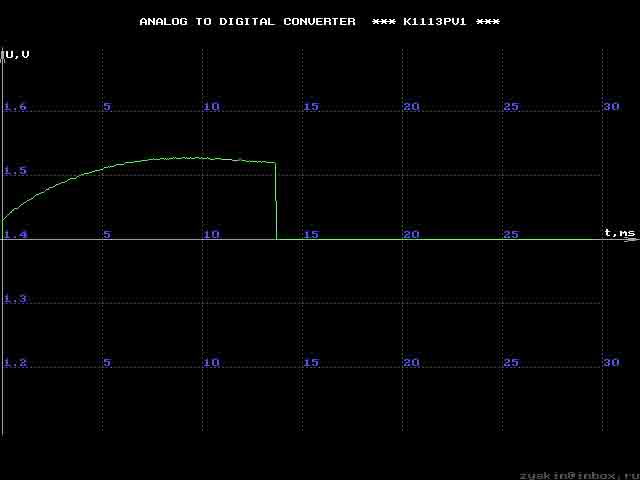Click the 20 label on middle time axis

tap(411, 235)
